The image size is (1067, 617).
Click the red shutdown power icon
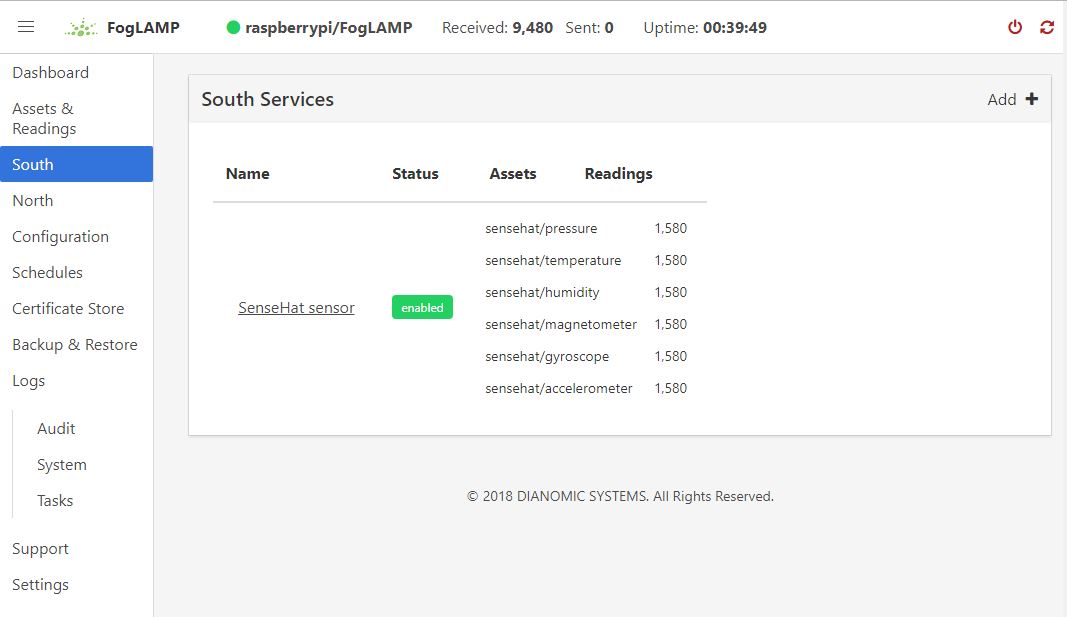(1014, 27)
